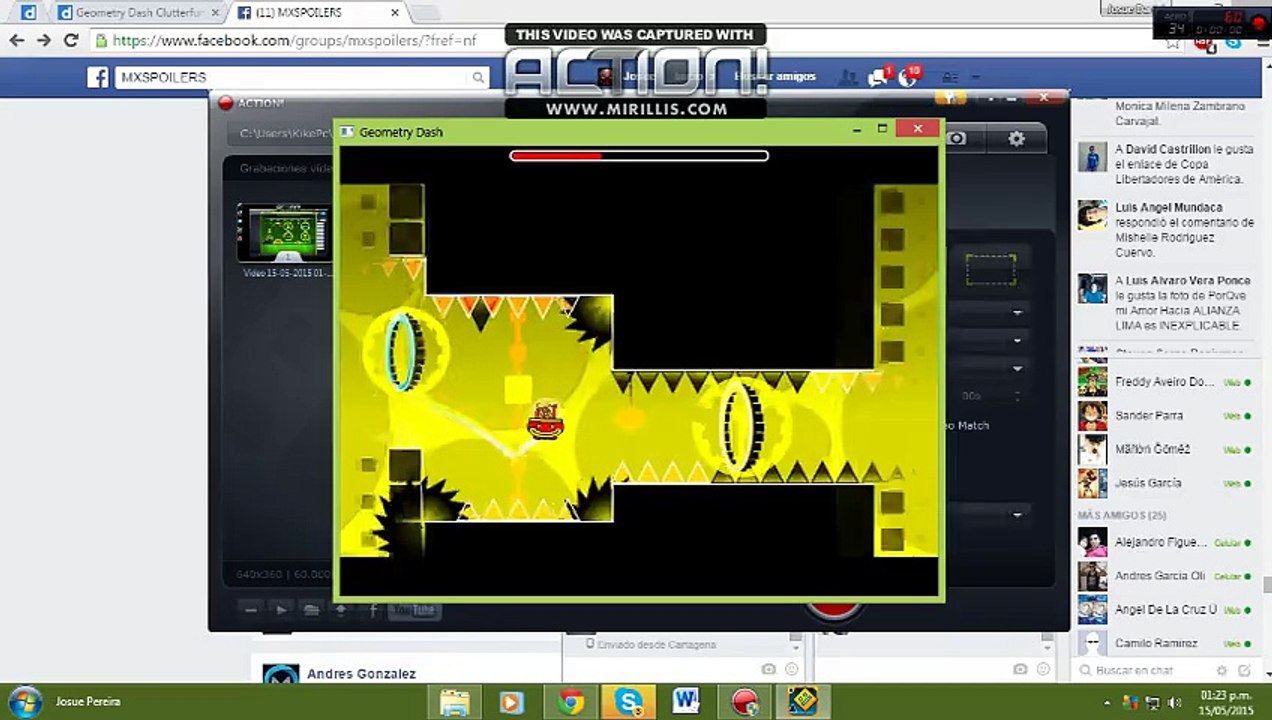This screenshot has width=1272, height=720.
Task: Click the Facebook logo icon in the header
Action: [x=97, y=77]
